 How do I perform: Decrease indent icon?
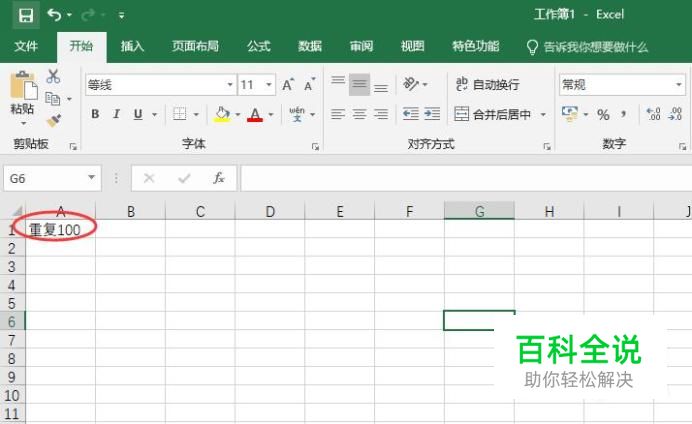(410, 114)
